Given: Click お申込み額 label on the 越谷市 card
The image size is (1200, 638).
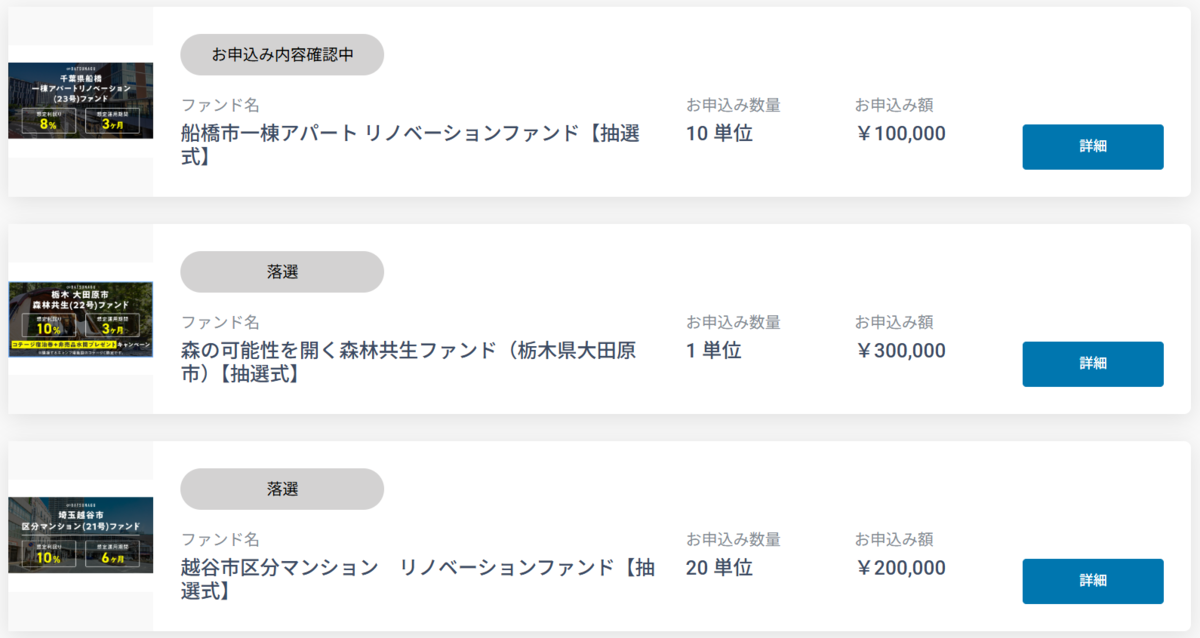Looking at the screenshot, I should pos(894,539).
